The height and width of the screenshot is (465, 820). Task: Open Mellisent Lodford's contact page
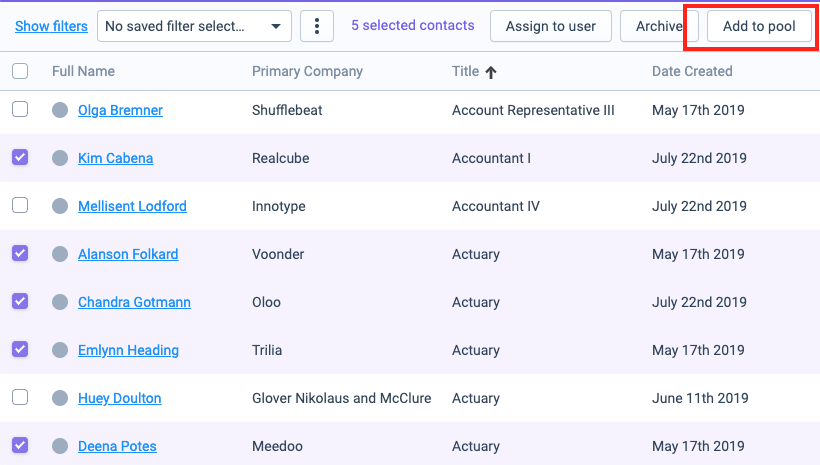[x=132, y=206]
